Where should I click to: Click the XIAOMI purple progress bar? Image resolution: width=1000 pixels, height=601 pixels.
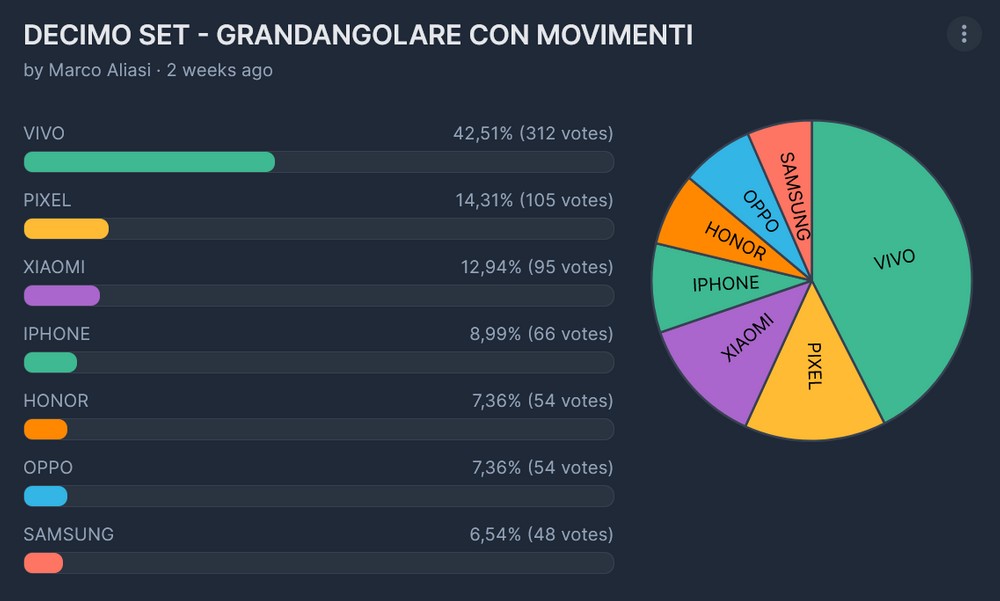click(x=62, y=296)
